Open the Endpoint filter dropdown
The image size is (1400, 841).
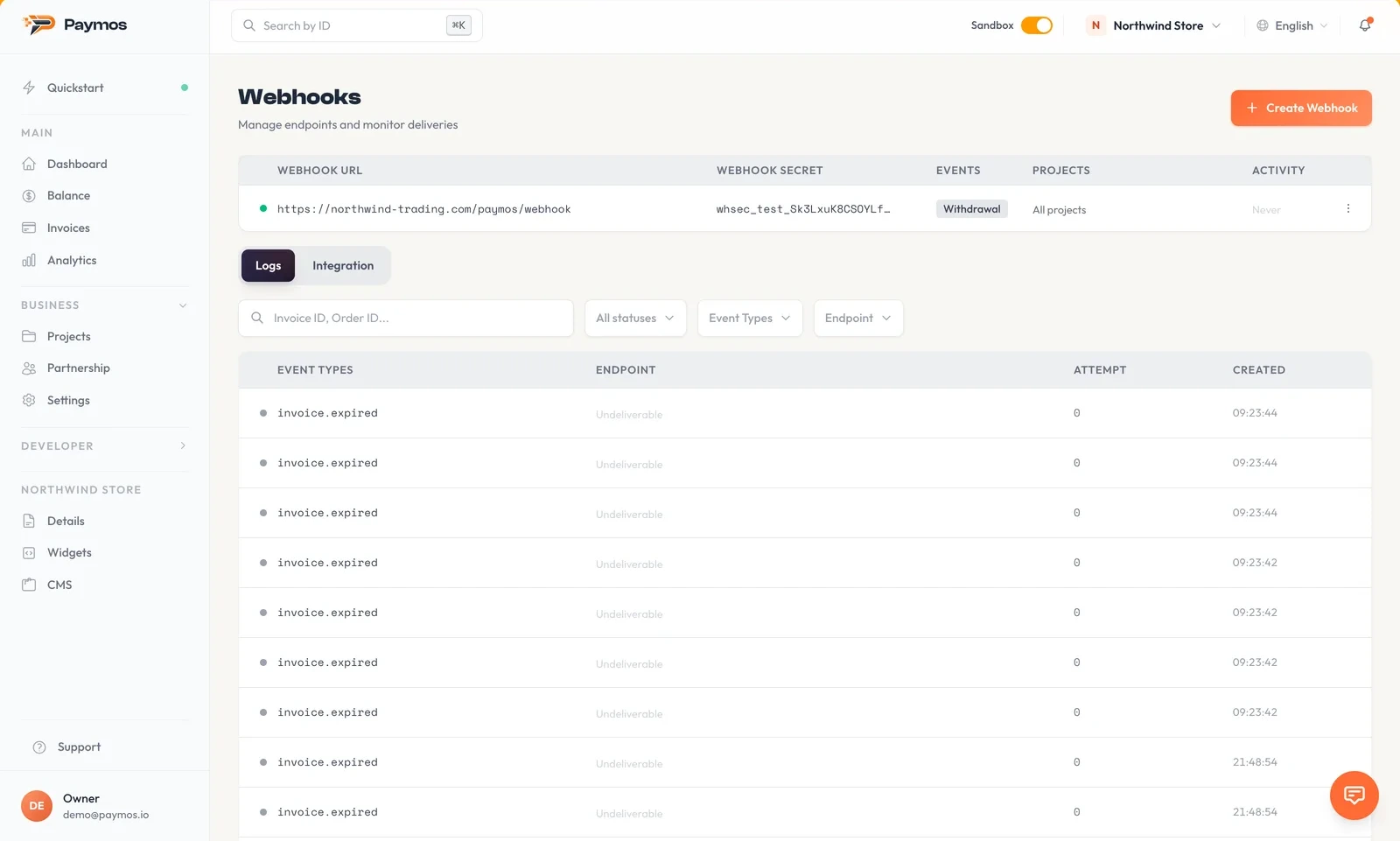pyautogui.click(x=858, y=319)
